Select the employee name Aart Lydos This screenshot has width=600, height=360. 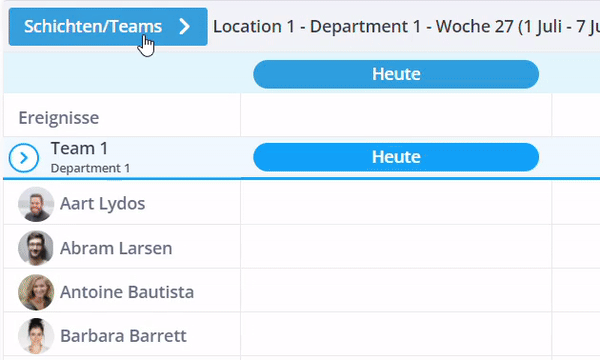pos(103,204)
